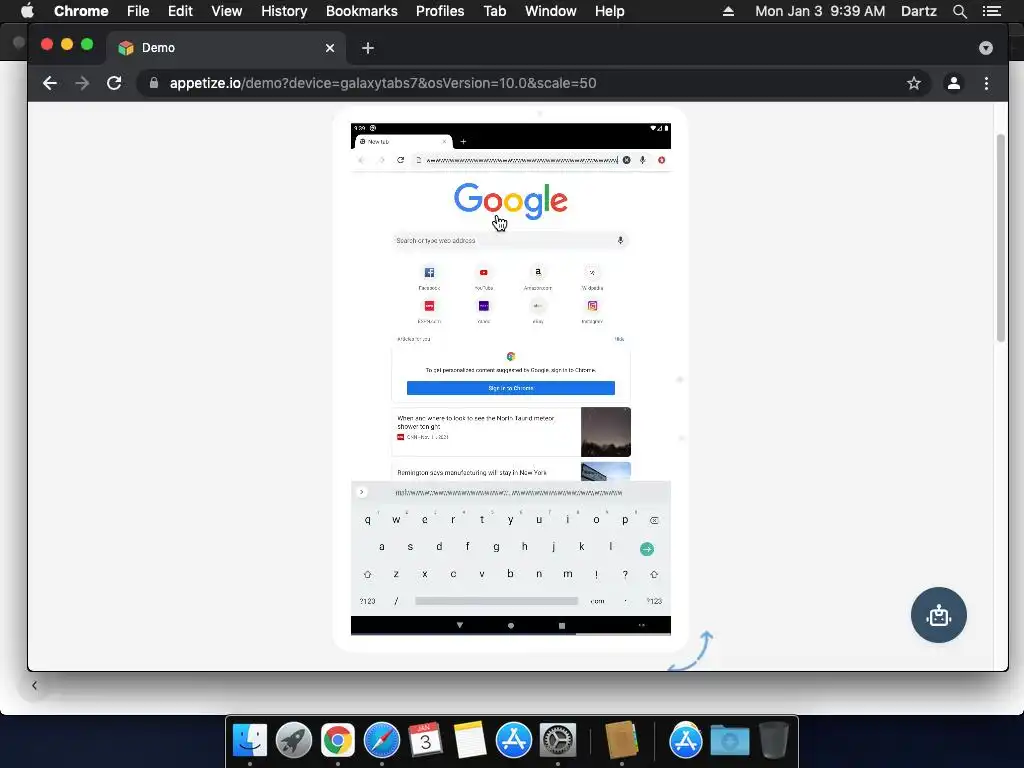Open the Bookmarks menu
Screen dimensions: 1024x768
pos(362,11)
